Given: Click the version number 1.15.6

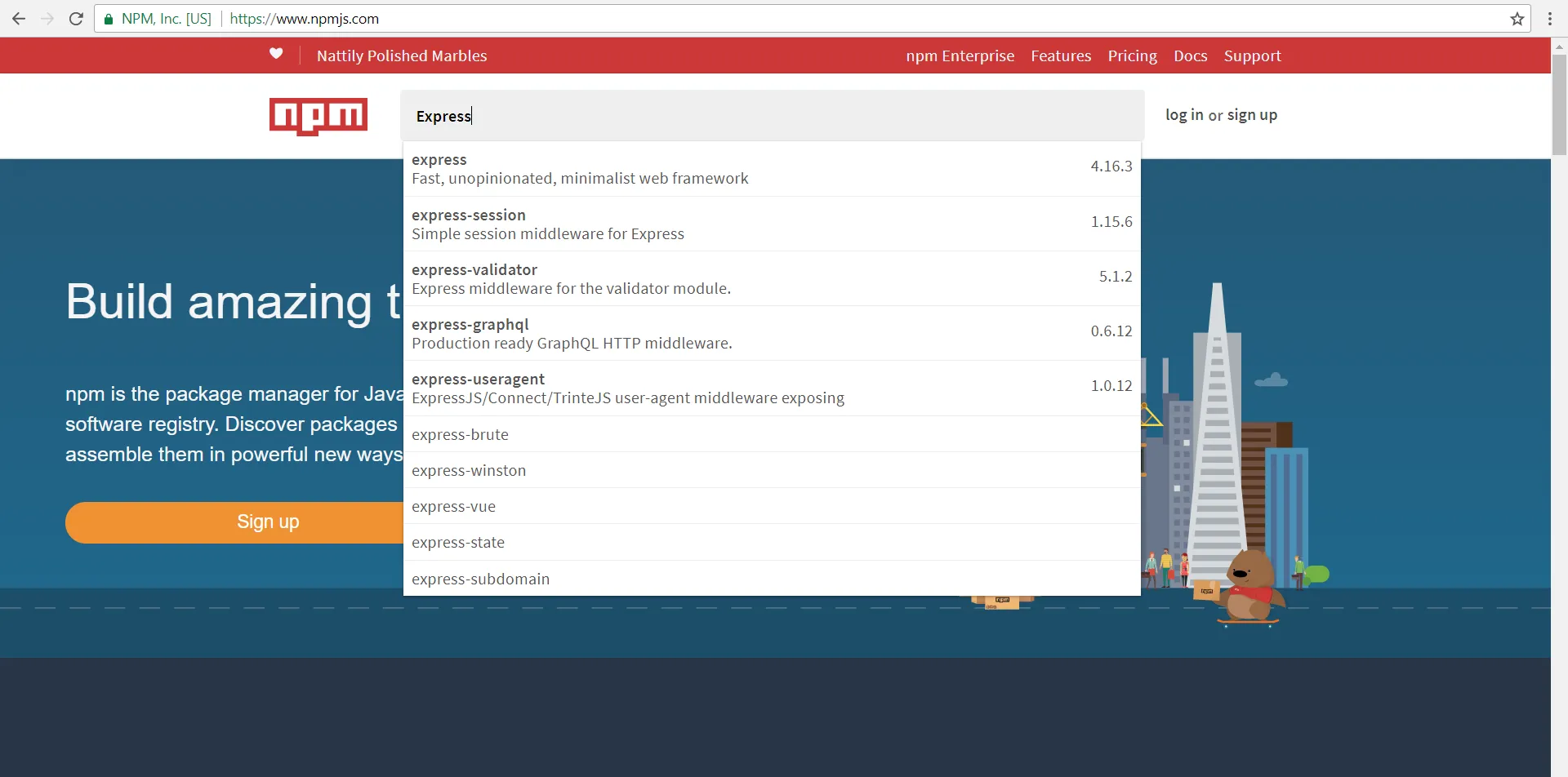Looking at the screenshot, I should (1111, 222).
